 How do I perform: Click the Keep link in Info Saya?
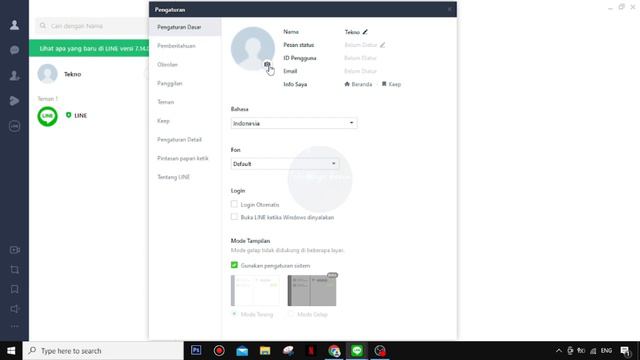coord(391,84)
